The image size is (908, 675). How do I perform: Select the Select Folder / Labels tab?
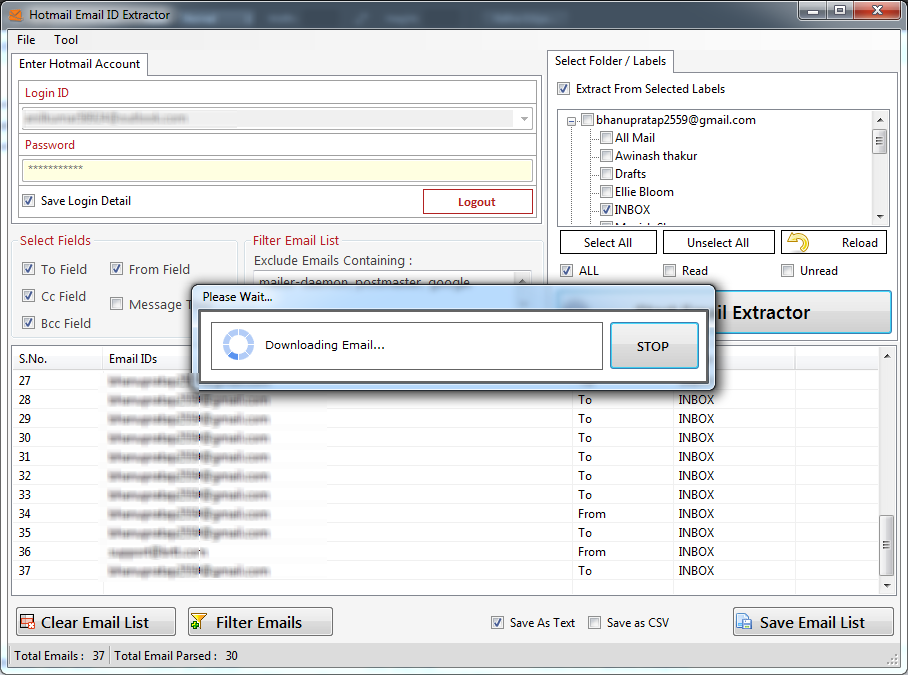point(610,61)
